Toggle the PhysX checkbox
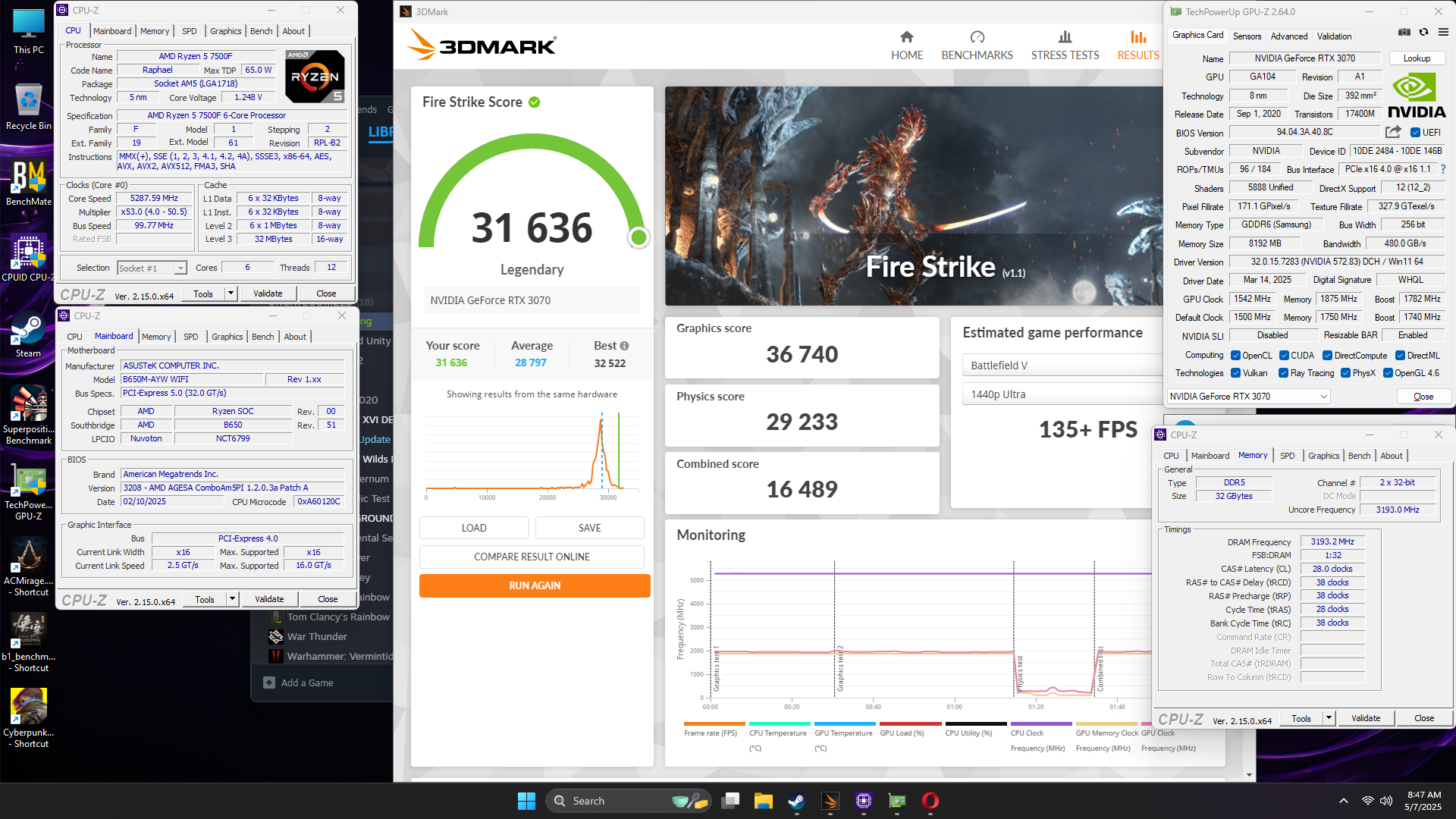The image size is (1456, 819). [x=1345, y=373]
